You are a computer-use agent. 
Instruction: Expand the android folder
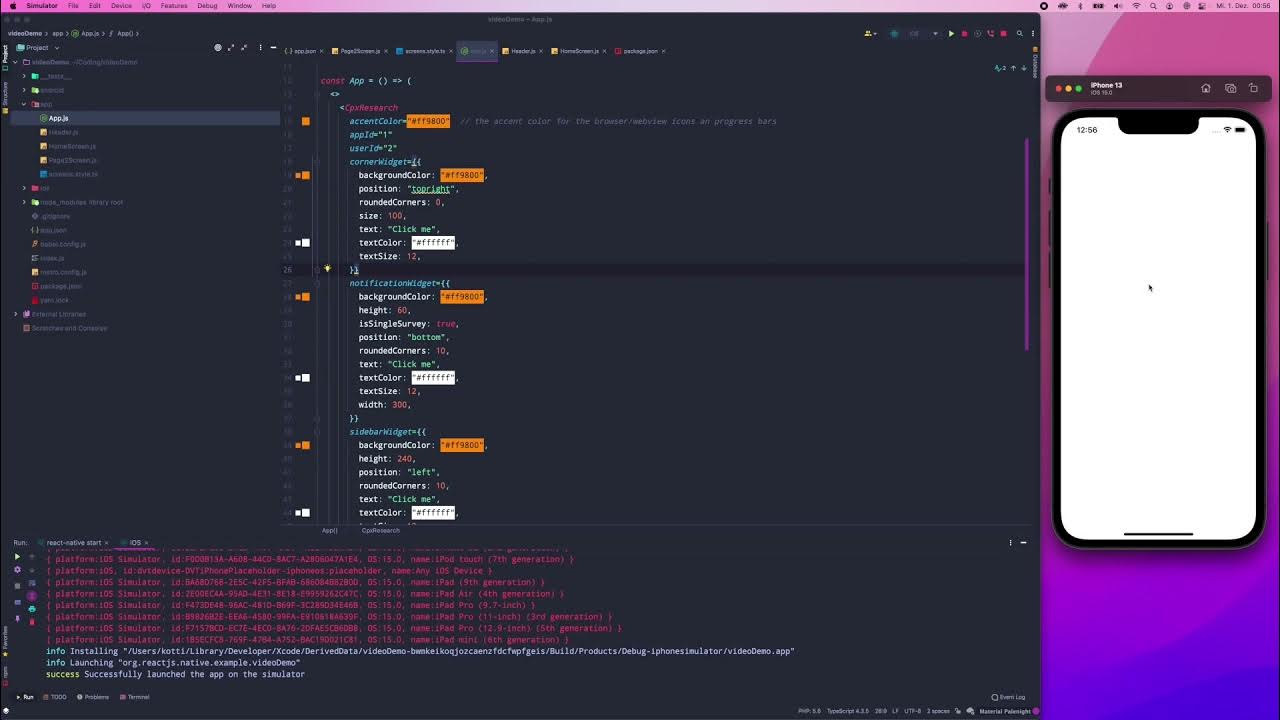[x=24, y=90]
